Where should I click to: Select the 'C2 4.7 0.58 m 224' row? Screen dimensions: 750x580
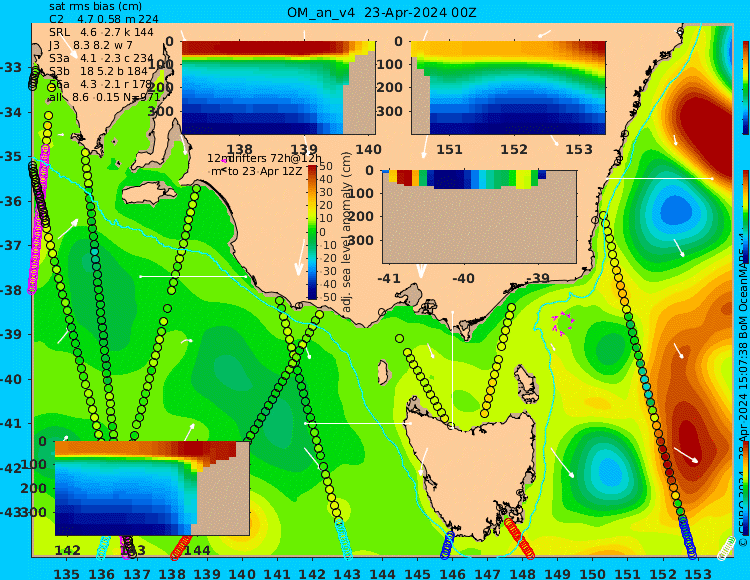point(103,19)
